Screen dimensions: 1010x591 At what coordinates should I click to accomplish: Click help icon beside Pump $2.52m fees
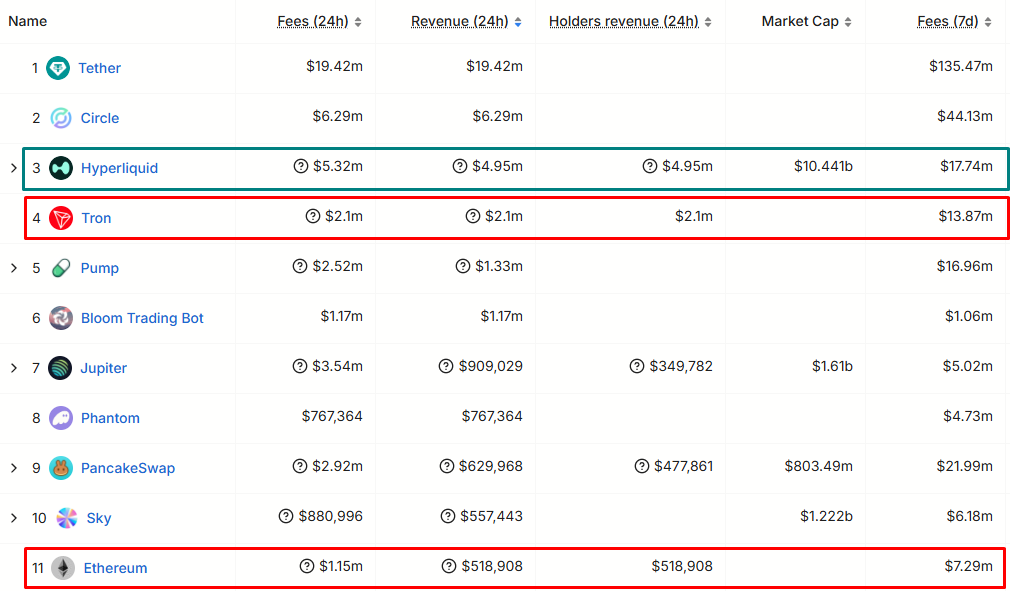point(300,266)
